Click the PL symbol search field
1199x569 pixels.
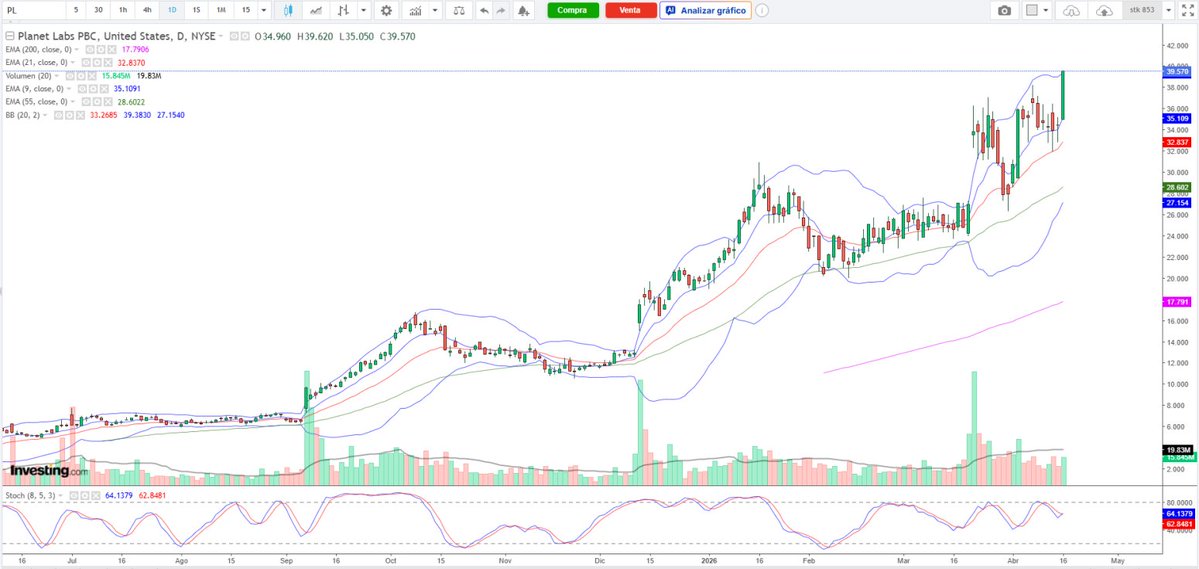[x=33, y=11]
